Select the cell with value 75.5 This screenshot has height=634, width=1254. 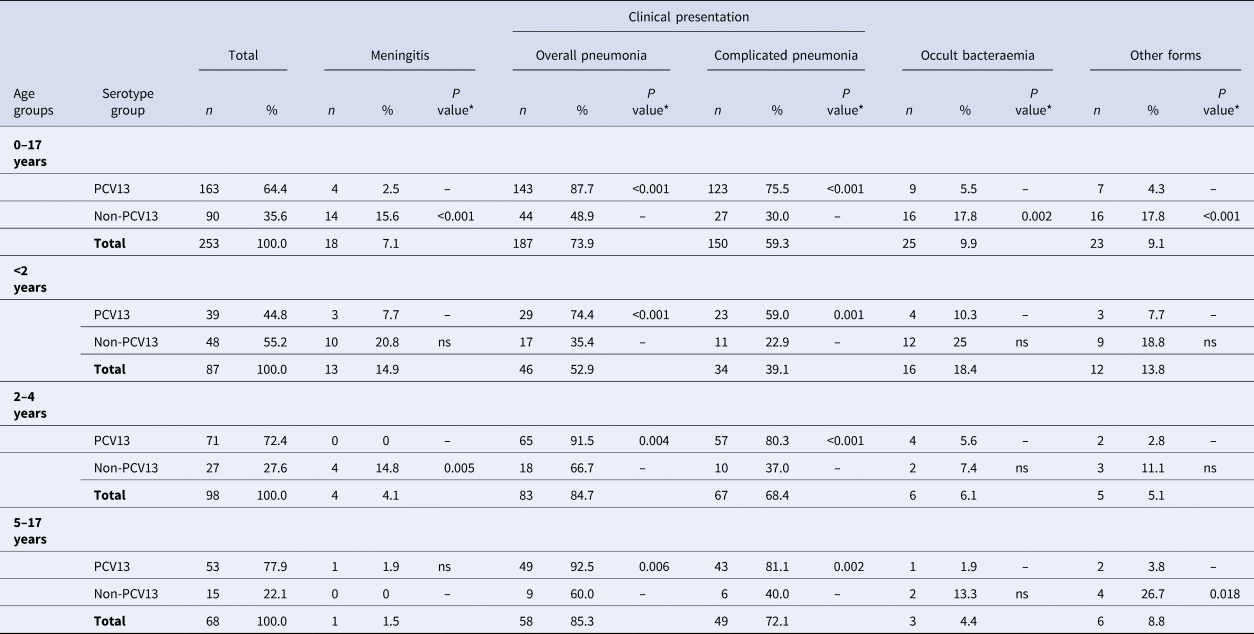tap(777, 188)
